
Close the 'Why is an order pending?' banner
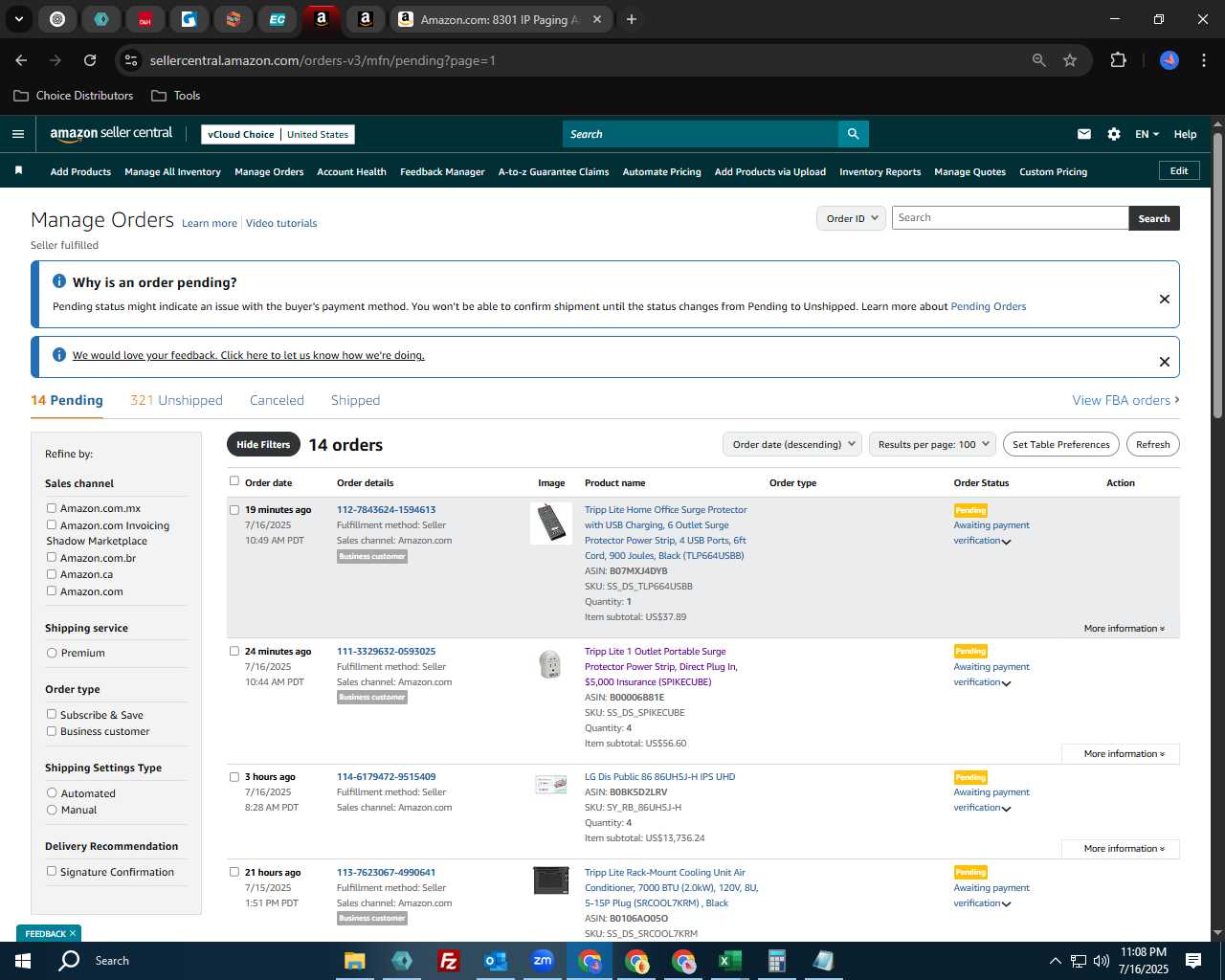tap(1165, 299)
